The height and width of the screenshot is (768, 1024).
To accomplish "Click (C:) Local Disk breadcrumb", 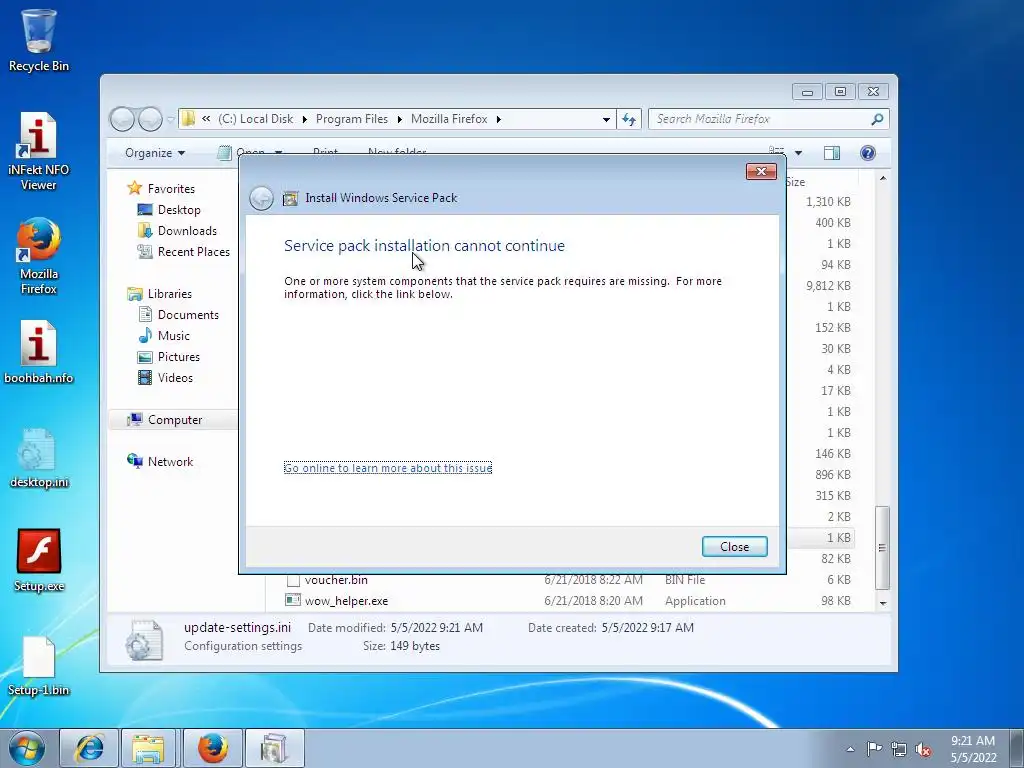I will (255, 119).
